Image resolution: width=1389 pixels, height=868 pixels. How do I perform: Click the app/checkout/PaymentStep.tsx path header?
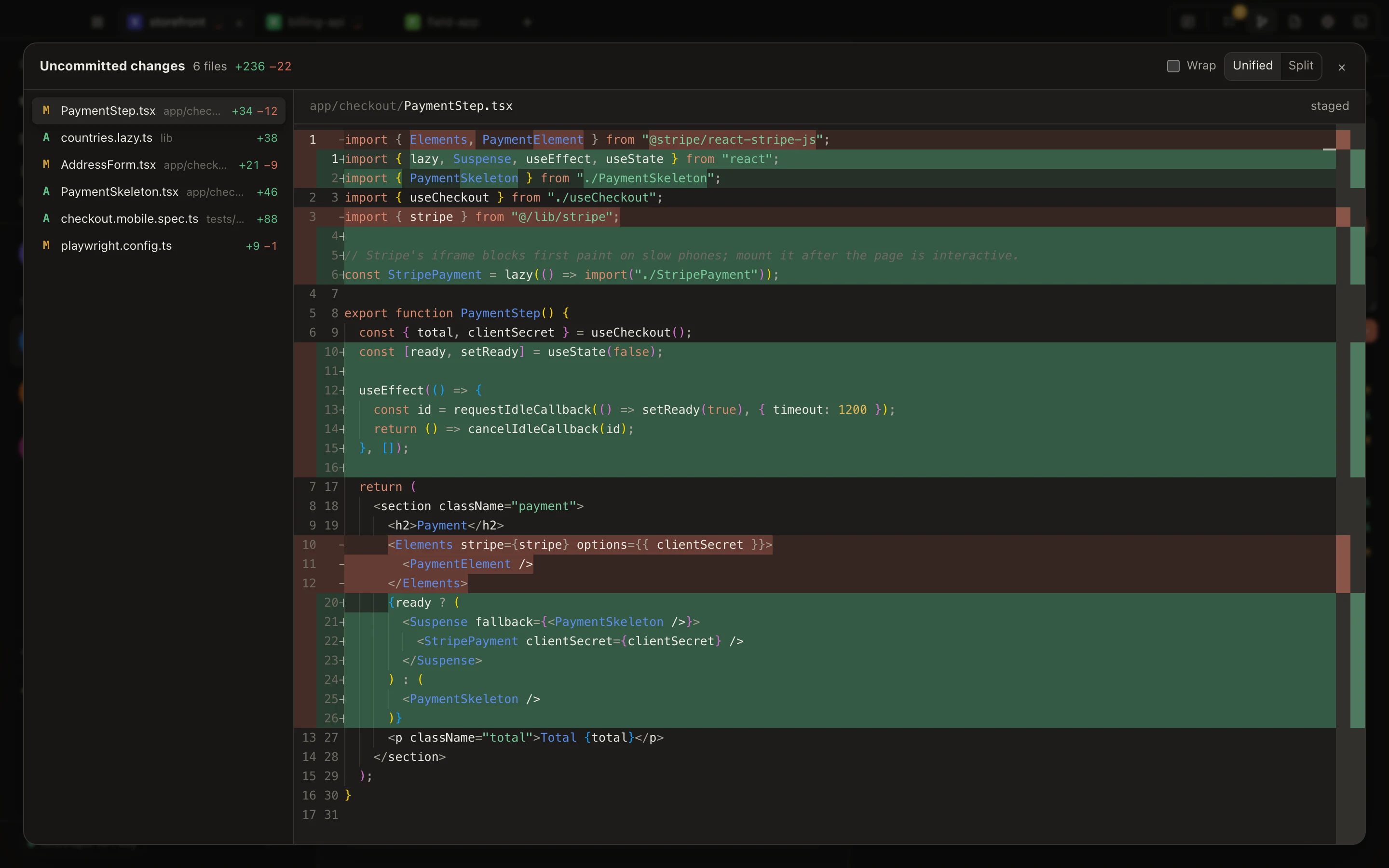point(411,106)
